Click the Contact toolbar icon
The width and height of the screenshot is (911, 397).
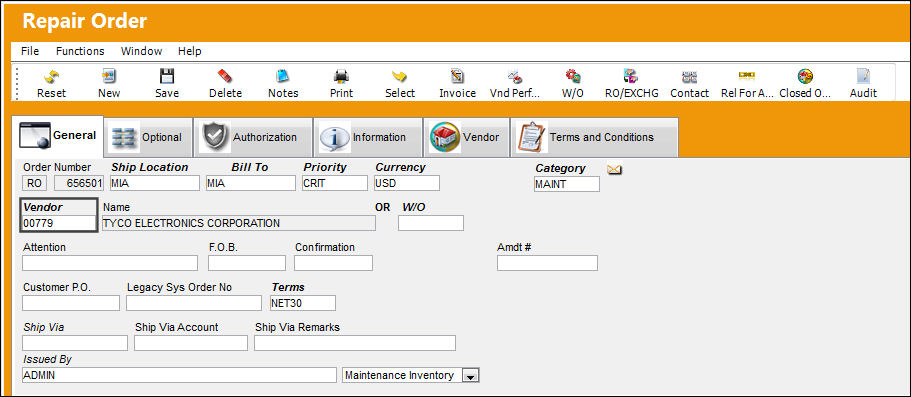689,84
